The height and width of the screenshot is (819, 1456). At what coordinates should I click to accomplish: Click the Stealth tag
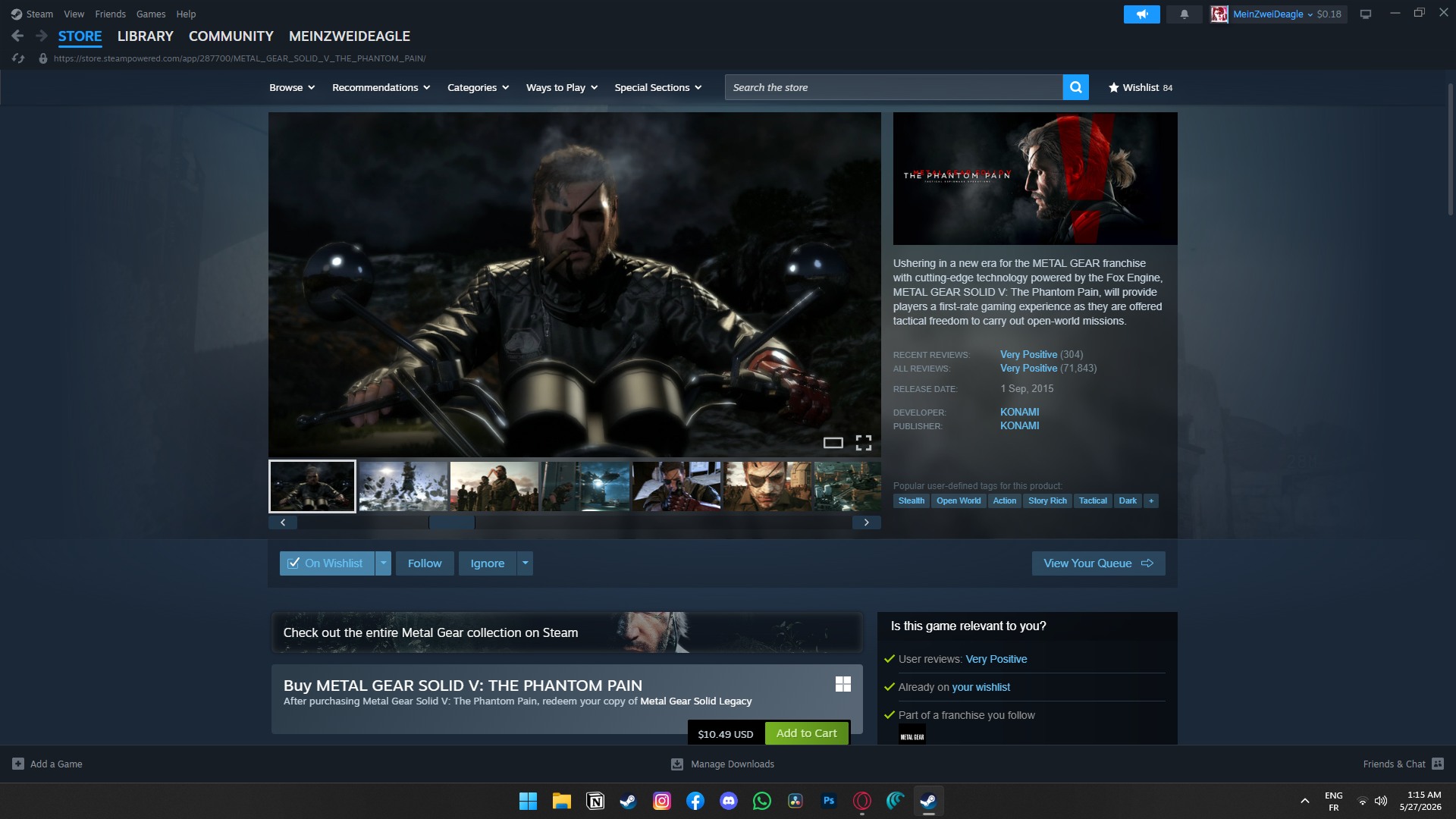click(912, 500)
